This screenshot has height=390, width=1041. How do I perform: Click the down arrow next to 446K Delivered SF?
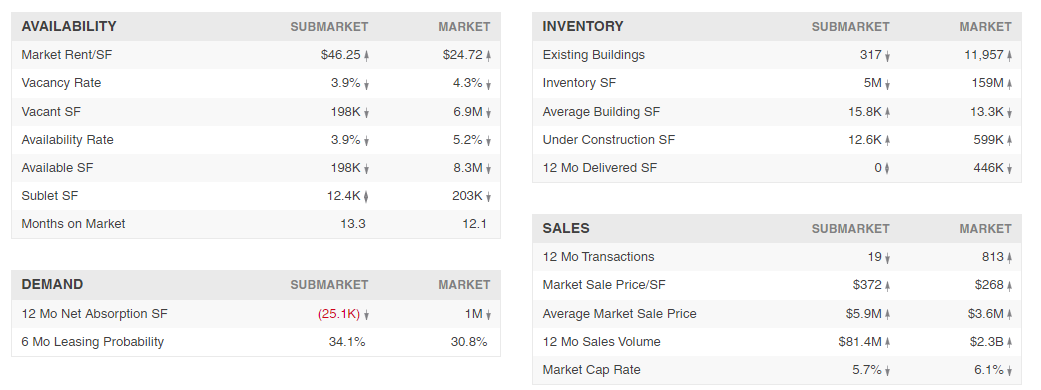point(1009,169)
